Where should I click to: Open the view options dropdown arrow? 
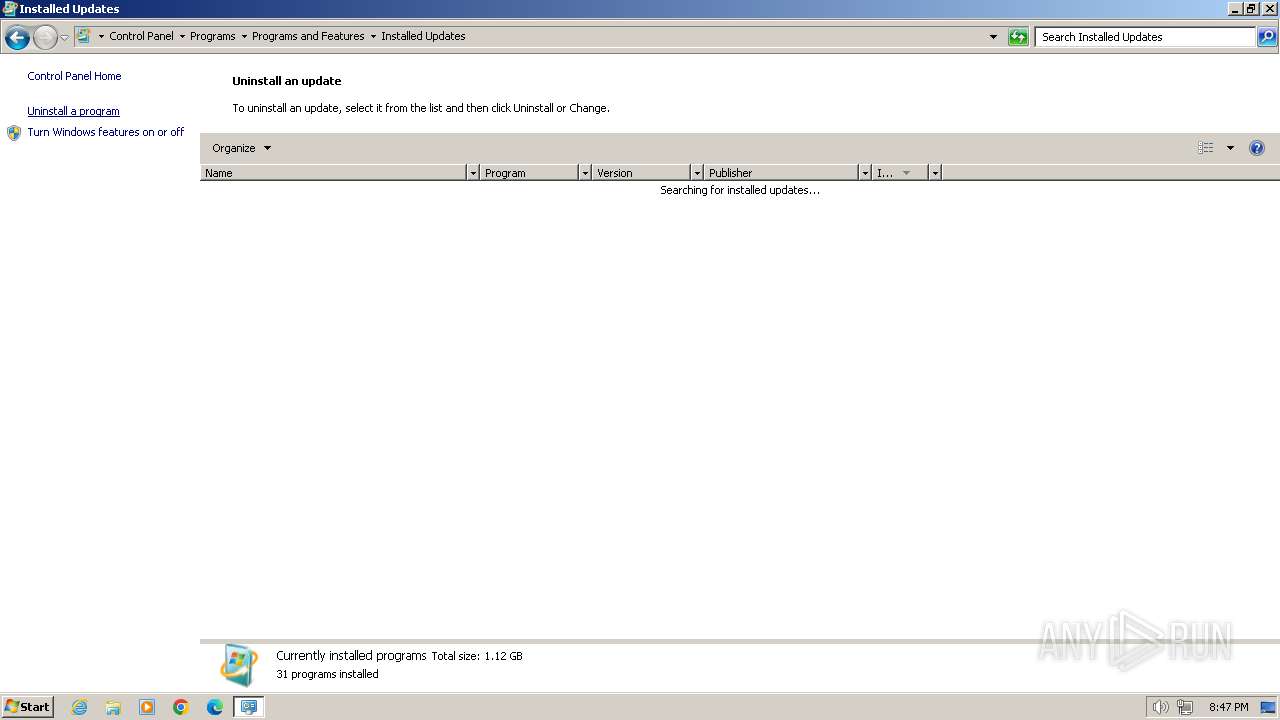1230,148
